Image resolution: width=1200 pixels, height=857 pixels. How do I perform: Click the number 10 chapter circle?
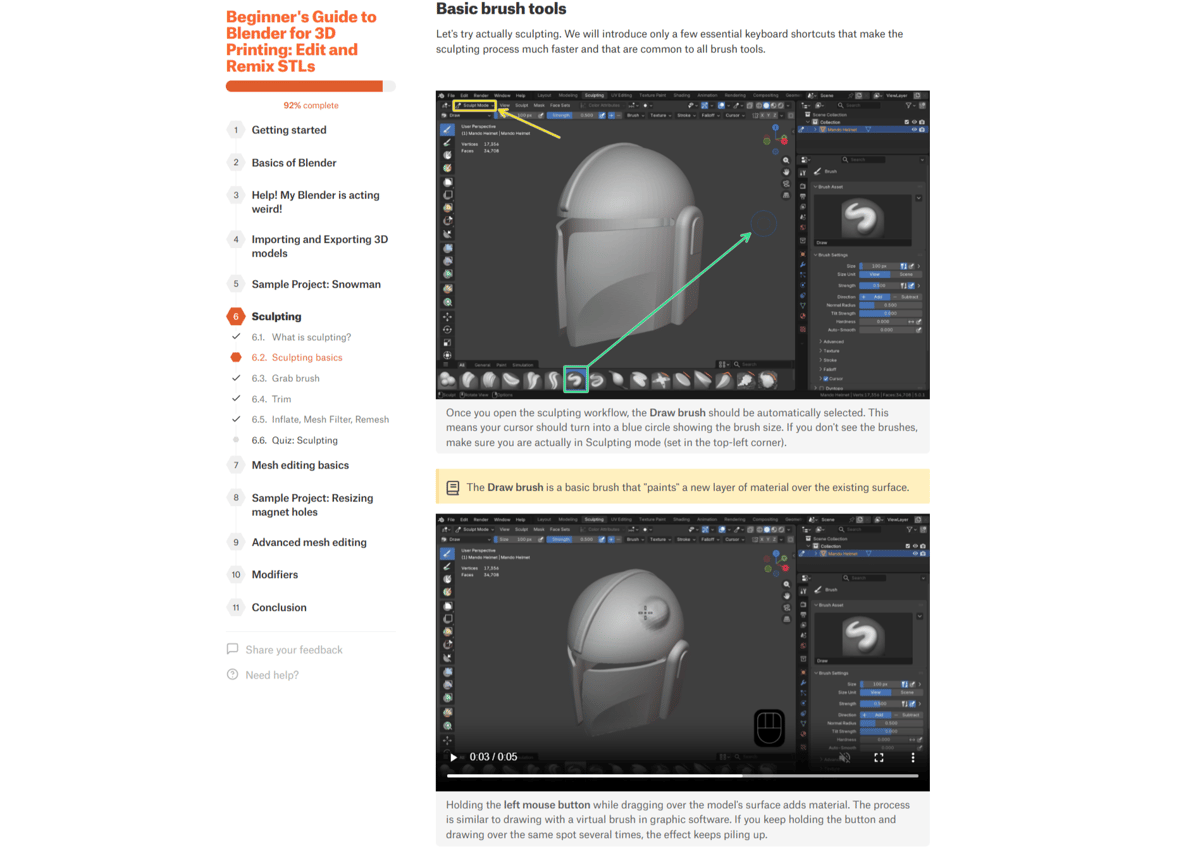[236, 575]
